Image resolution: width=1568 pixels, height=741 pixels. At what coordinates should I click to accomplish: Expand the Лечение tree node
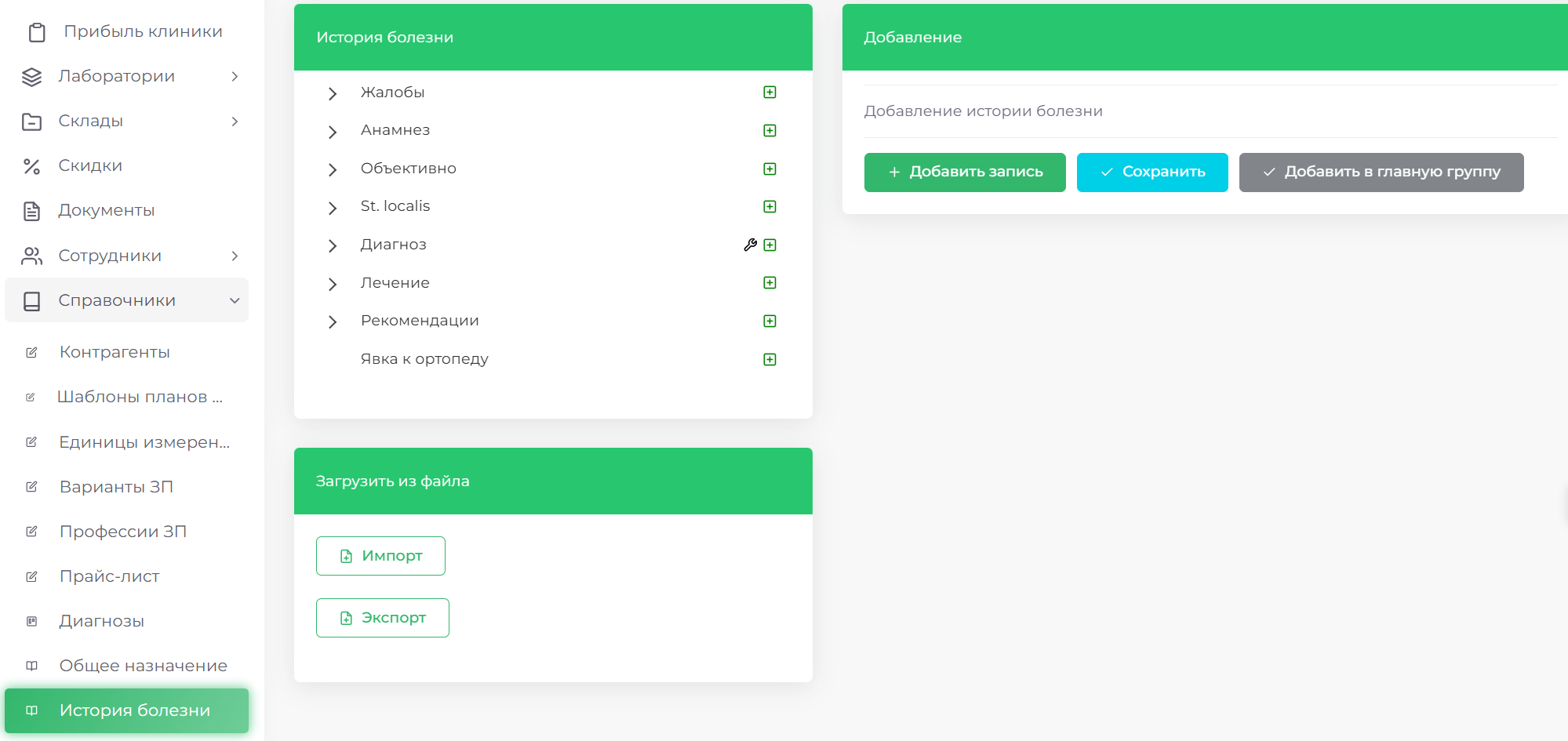coord(333,284)
